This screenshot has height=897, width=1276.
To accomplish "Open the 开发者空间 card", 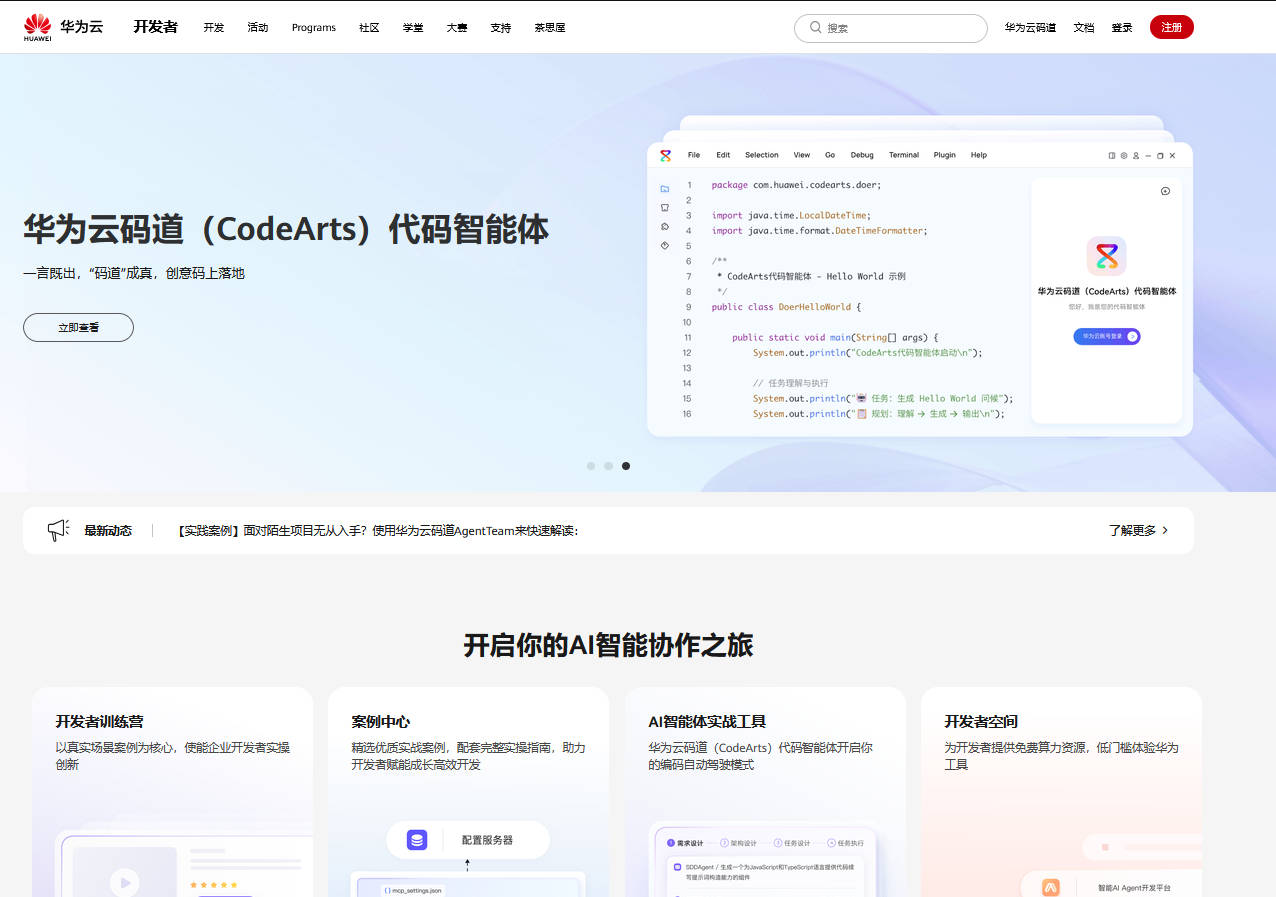I will coord(1061,791).
